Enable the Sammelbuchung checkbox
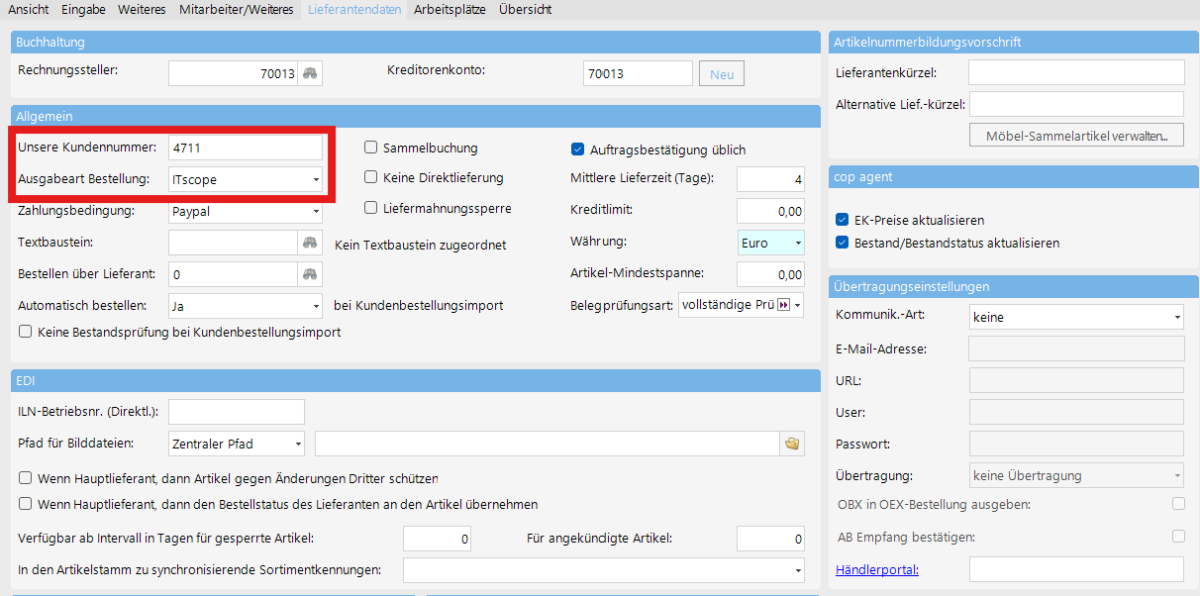Screen dimensions: 1200x596 371,148
